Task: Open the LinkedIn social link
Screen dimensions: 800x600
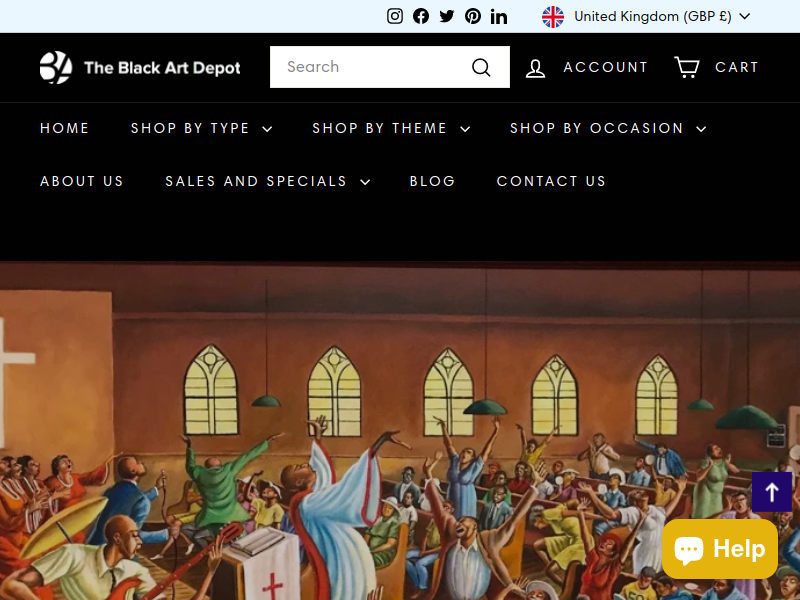Action: [499, 16]
